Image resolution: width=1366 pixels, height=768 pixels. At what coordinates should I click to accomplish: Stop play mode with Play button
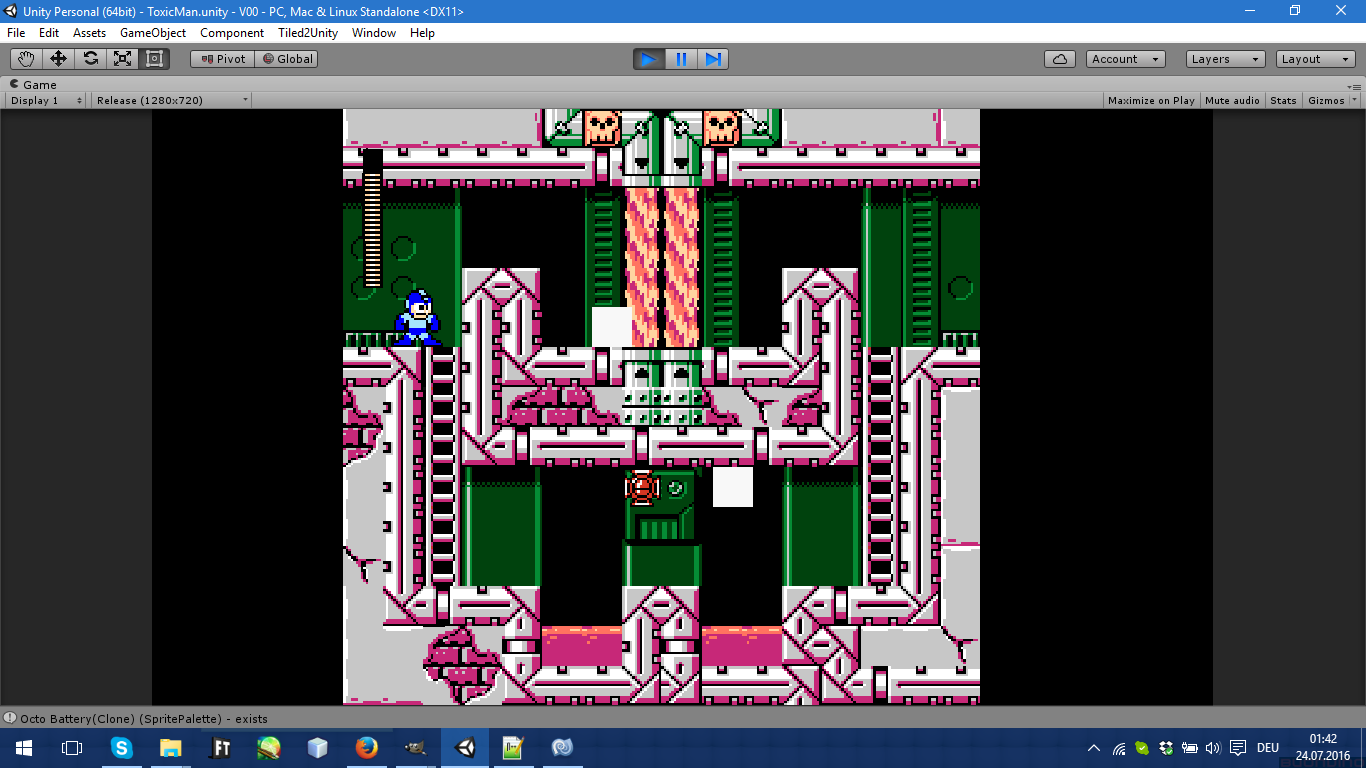click(x=649, y=59)
